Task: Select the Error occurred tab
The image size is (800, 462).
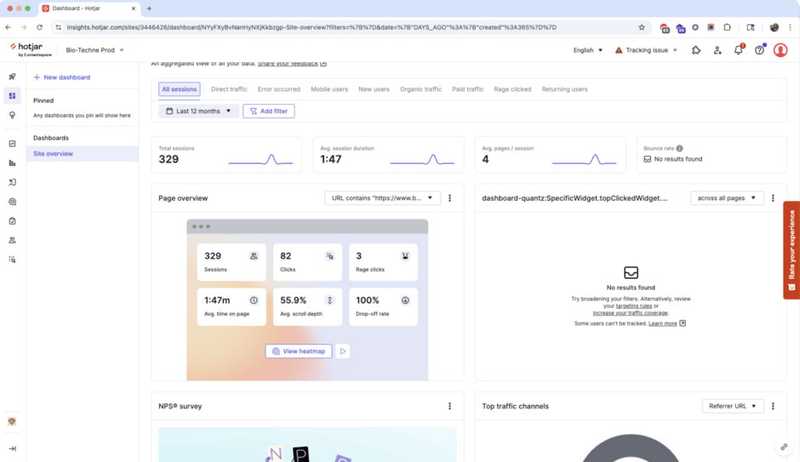Action: click(279, 89)
